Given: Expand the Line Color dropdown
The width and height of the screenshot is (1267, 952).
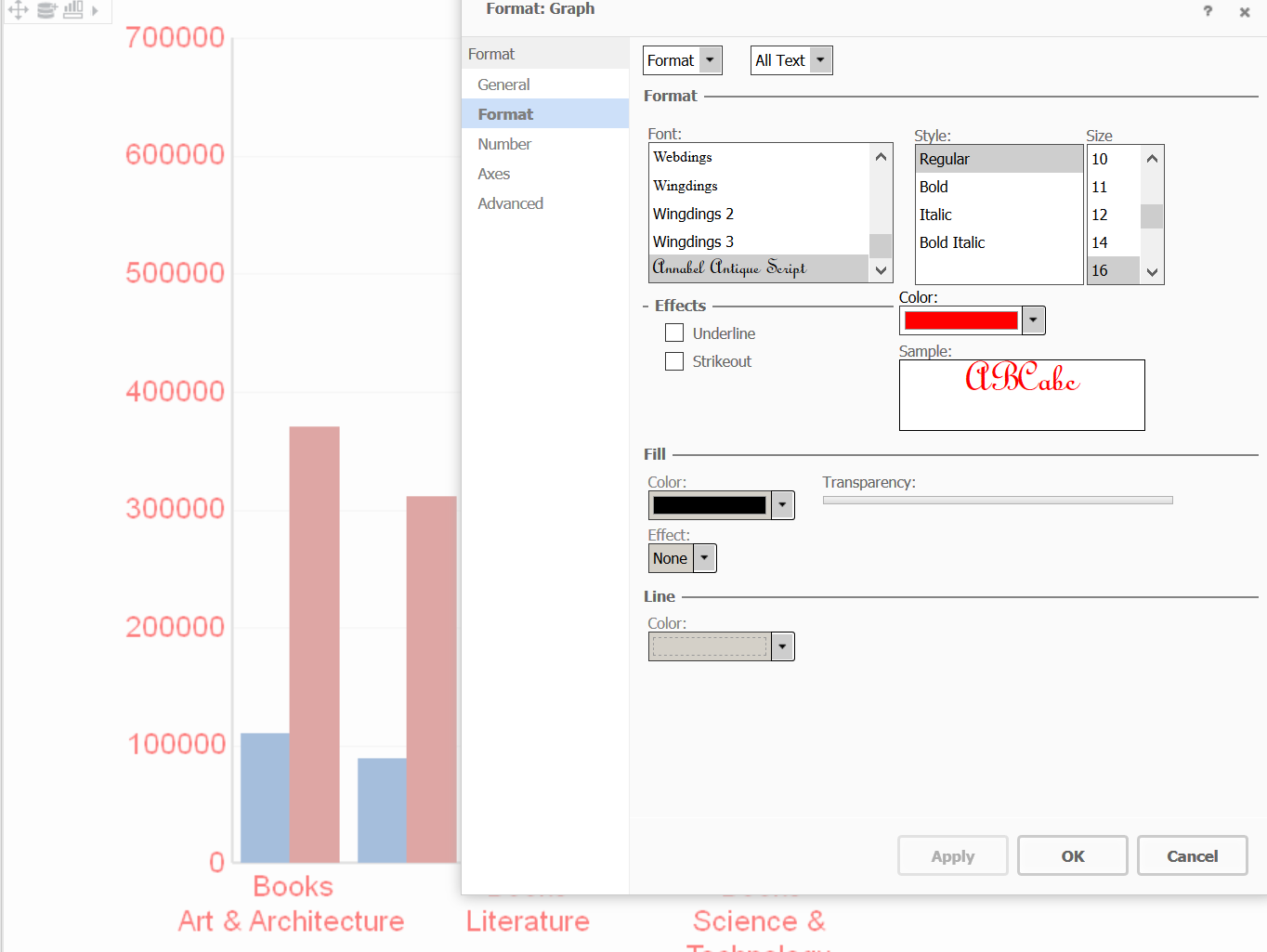Looking at the screenshot, I should pos(782,646).
